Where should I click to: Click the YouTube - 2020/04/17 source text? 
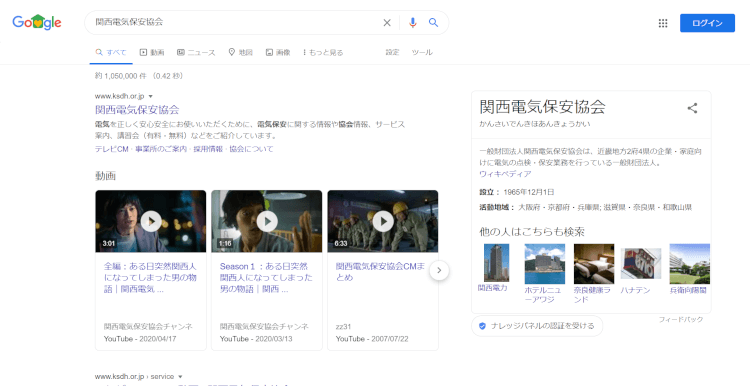(x=140, y=339)
